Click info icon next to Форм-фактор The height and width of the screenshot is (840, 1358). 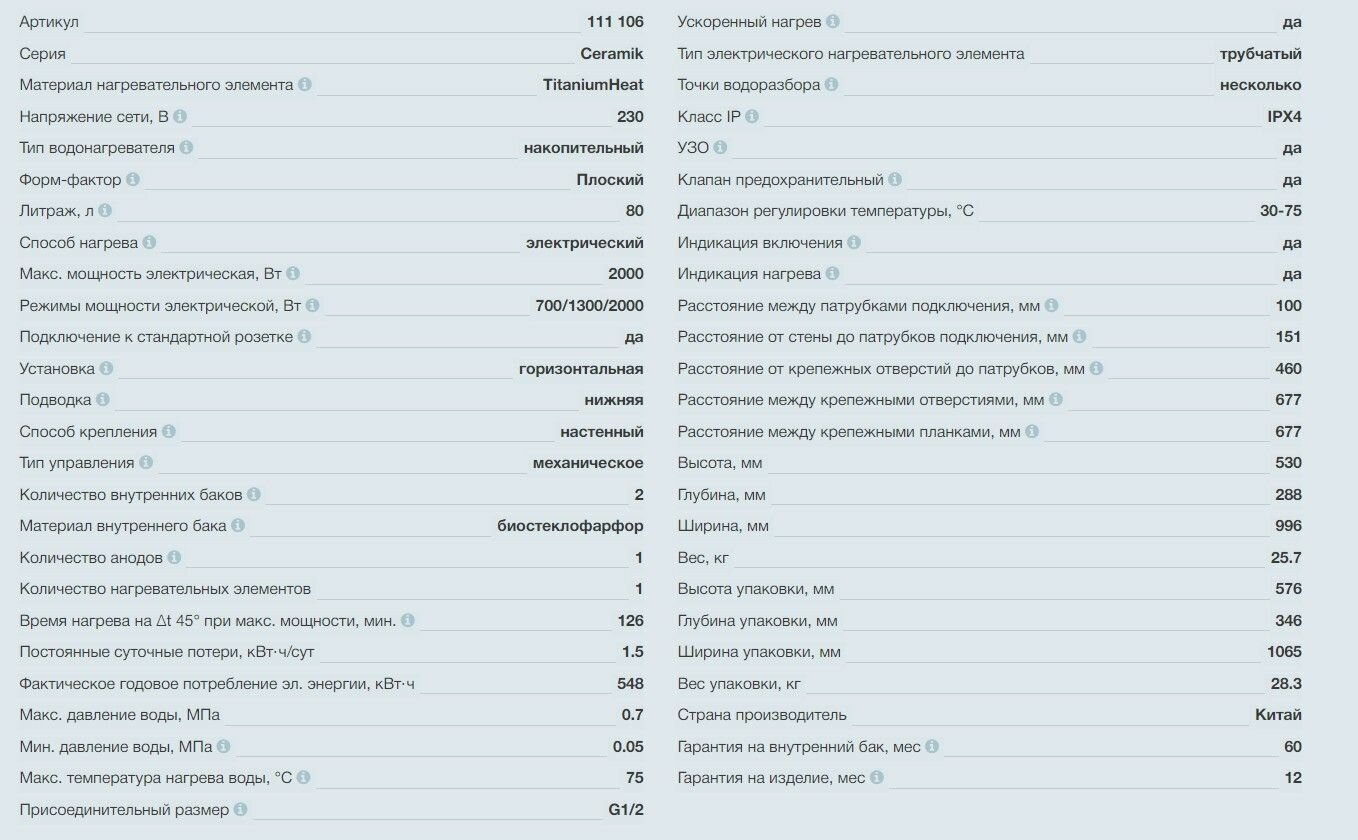click(x=133, y=180)
